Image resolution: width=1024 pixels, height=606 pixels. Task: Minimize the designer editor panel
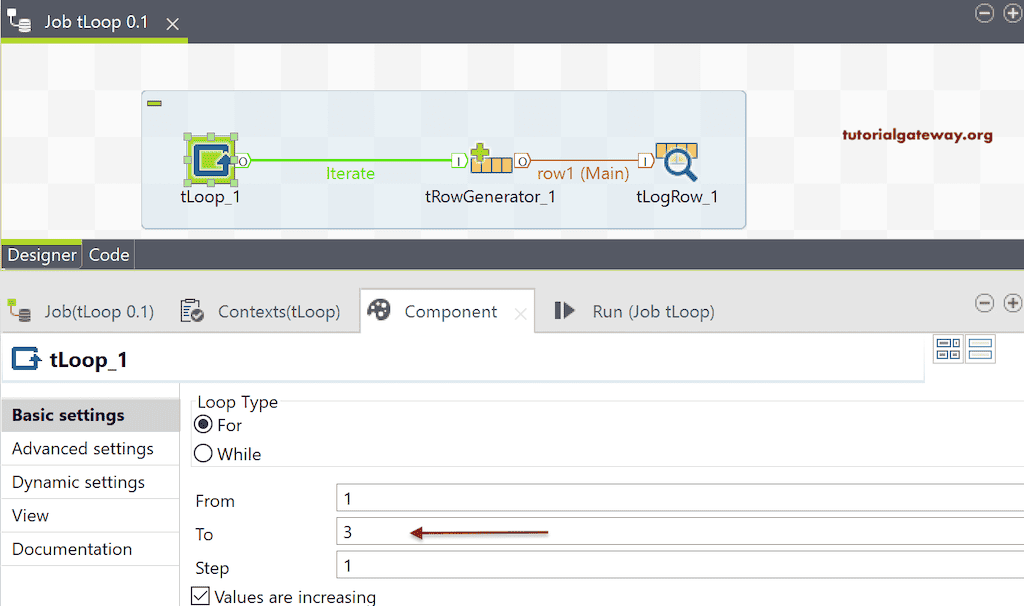point(985,13)
